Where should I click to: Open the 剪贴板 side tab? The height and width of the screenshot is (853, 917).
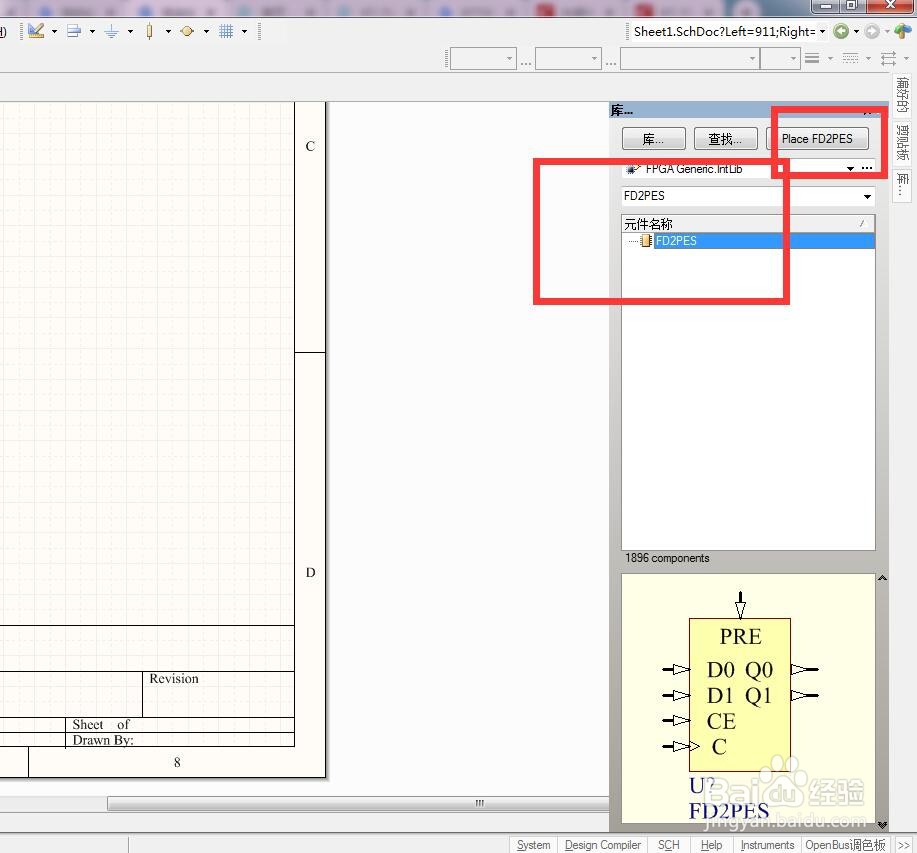click(902, 142)
